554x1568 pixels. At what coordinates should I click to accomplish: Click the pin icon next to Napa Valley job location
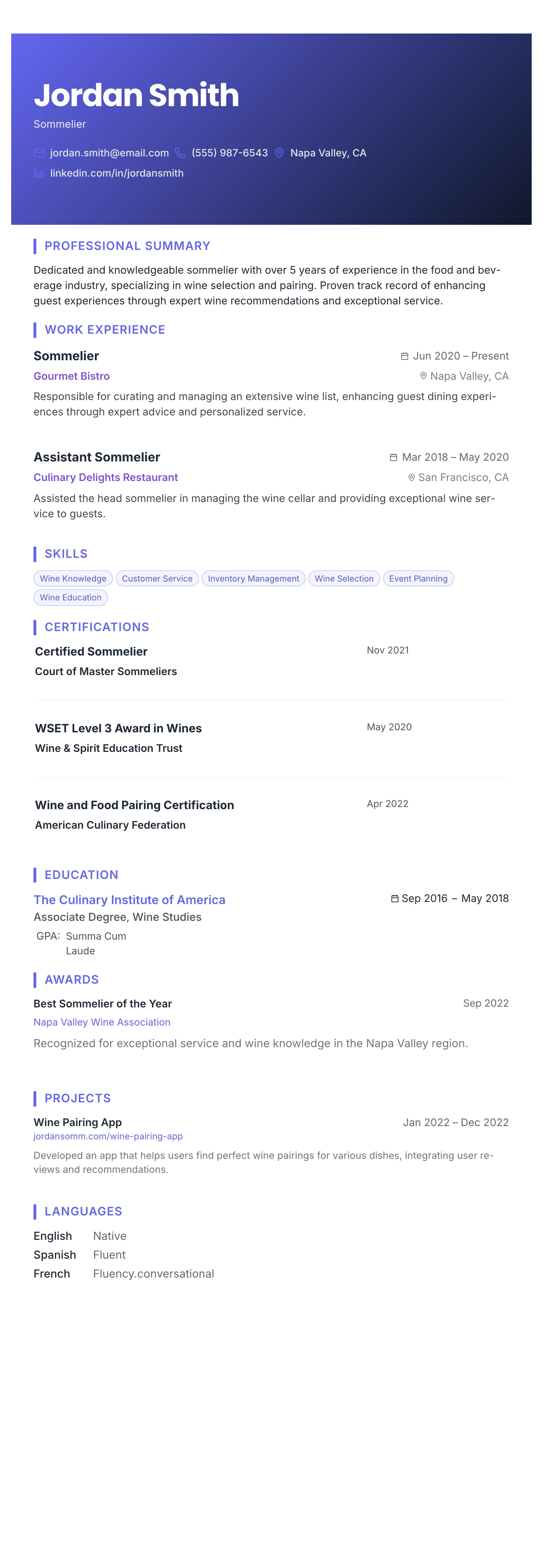tap(423, 376)
